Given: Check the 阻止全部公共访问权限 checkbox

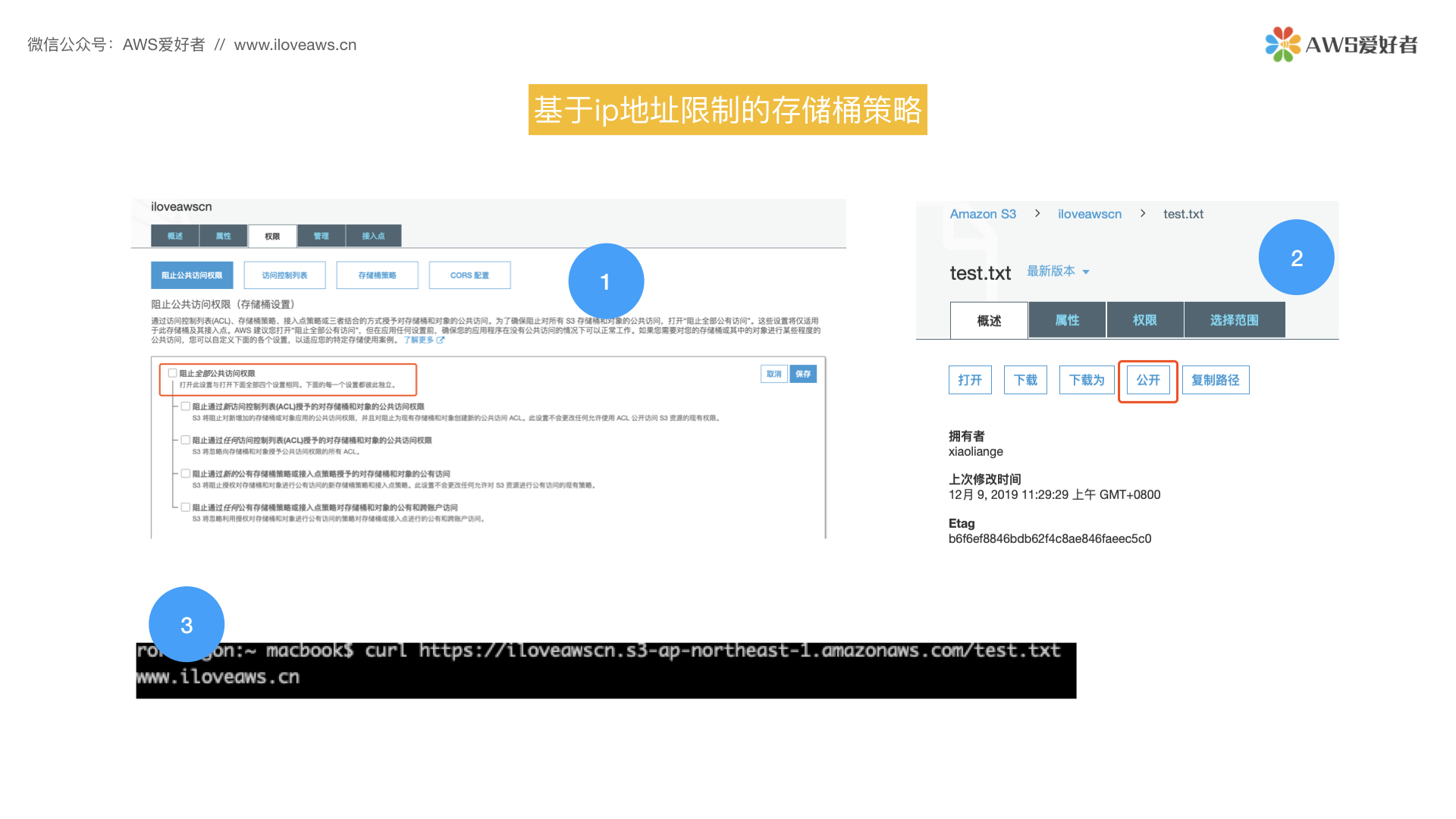Looking at the screenshot, I should [171, 373].
